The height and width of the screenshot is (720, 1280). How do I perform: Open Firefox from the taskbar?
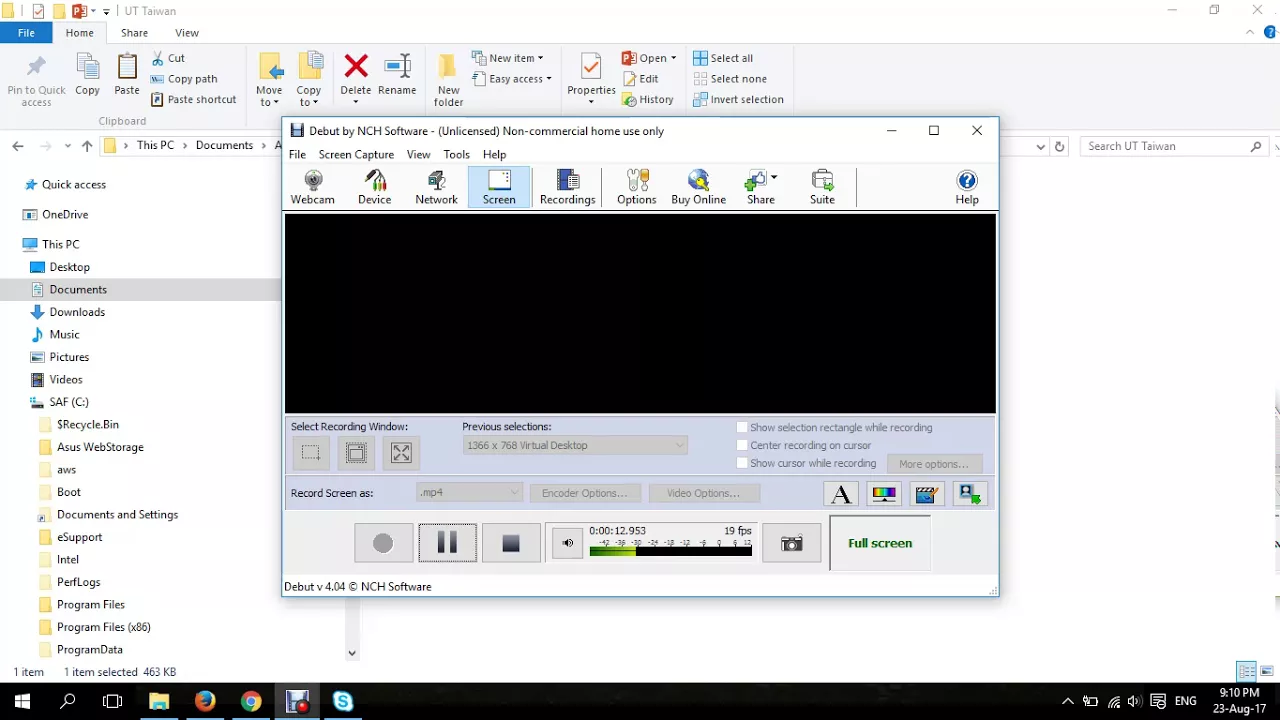point(205,701)
